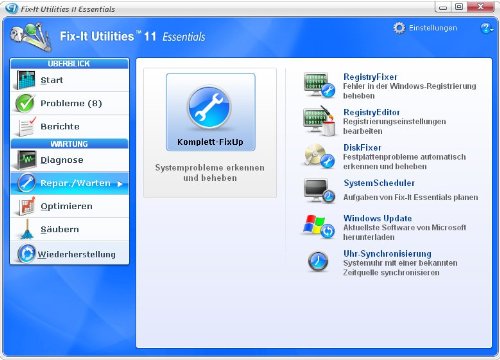The width and height of the screenshot is (500, 360).
Task: Open the Windows Update link
Action: click(378, 218)
